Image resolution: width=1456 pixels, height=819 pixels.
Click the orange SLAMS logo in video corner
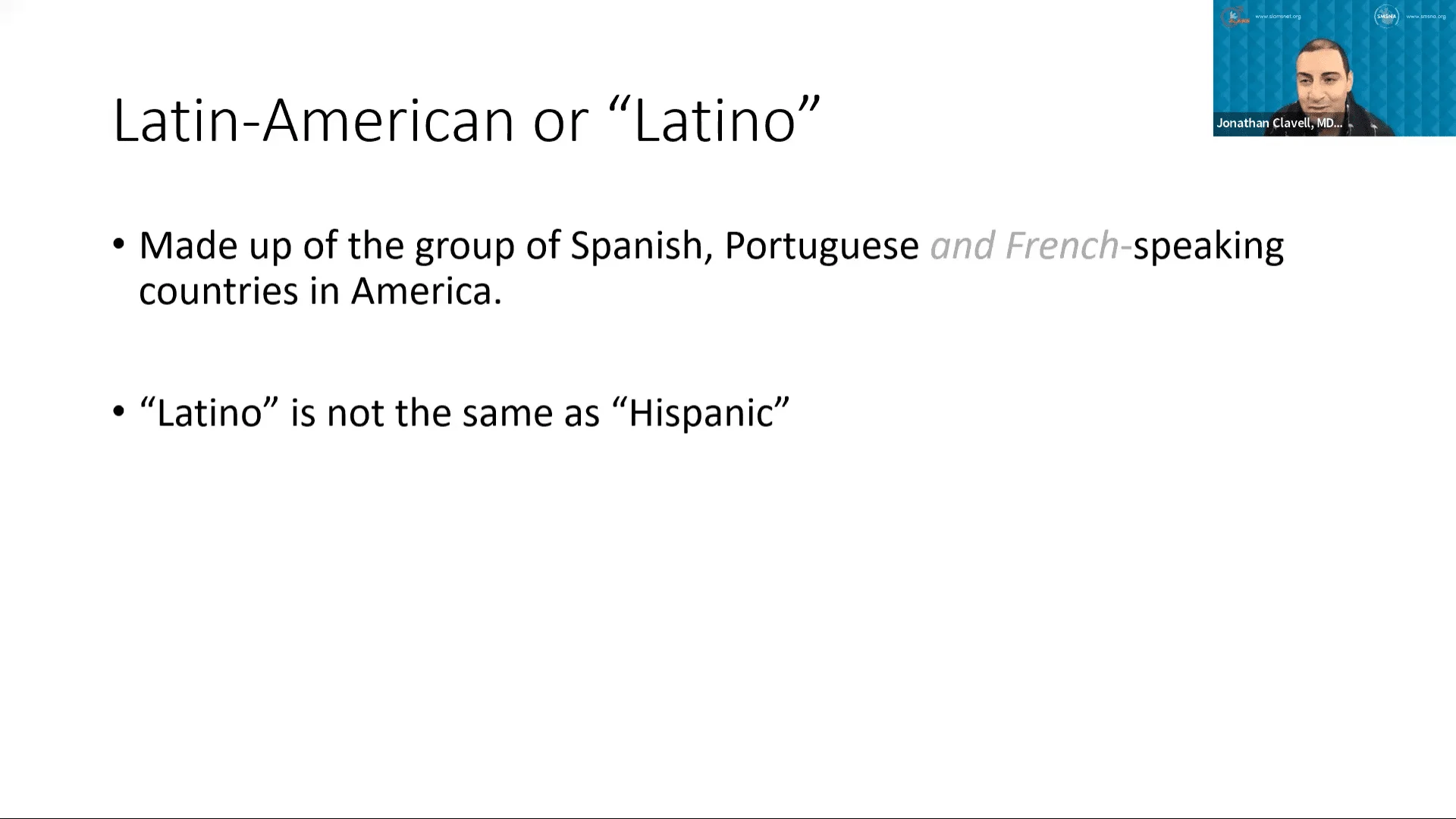tap(1234, 17)
